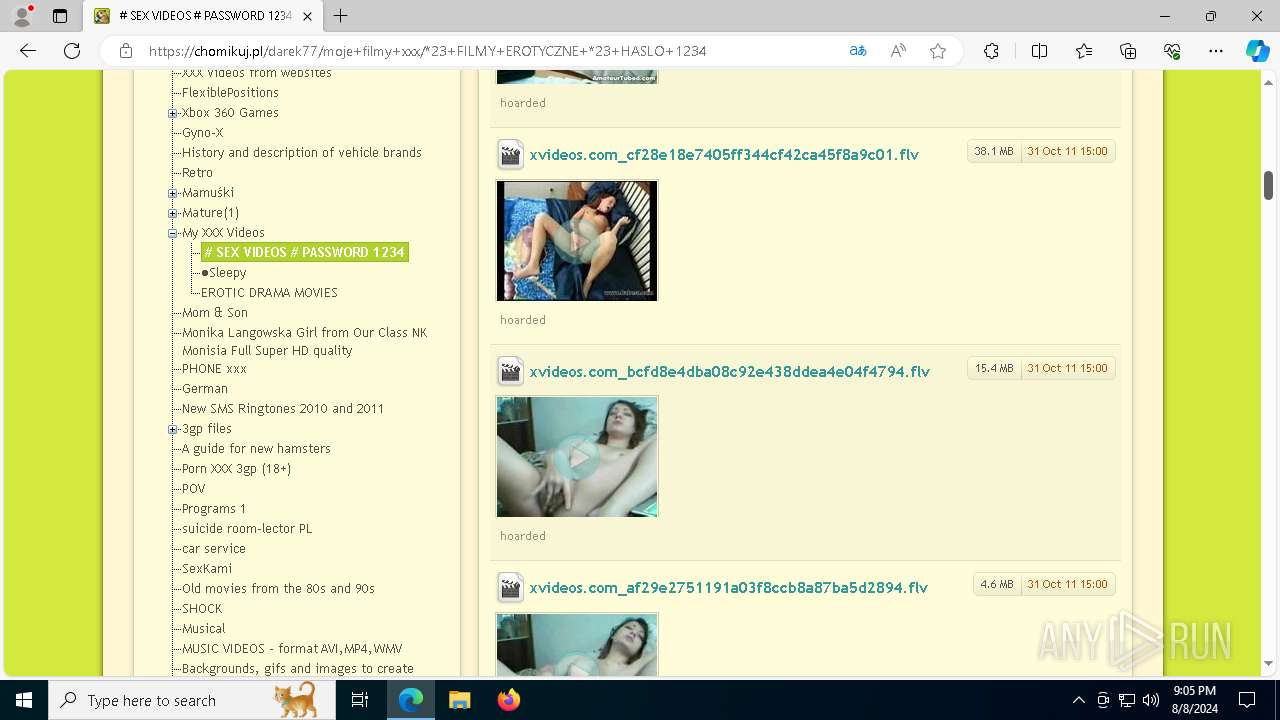The height and width of the screenshot is (720, 1280).
Task: Click the taskbar search box
Action: (x=190, y=700)
